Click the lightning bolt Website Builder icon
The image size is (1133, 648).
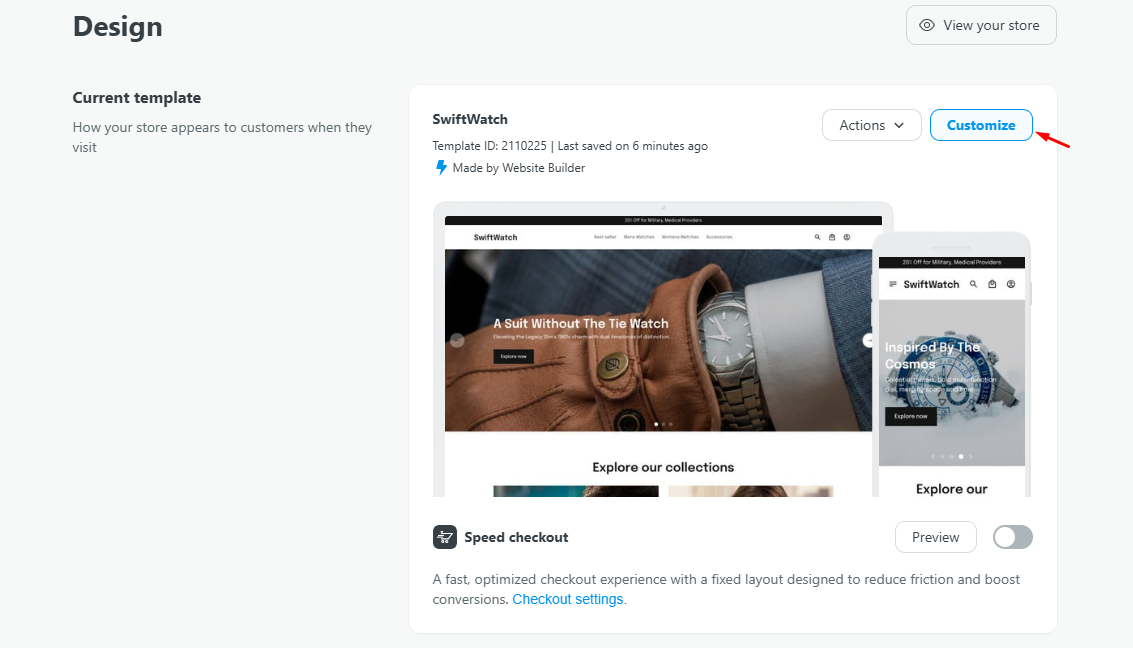441,168
